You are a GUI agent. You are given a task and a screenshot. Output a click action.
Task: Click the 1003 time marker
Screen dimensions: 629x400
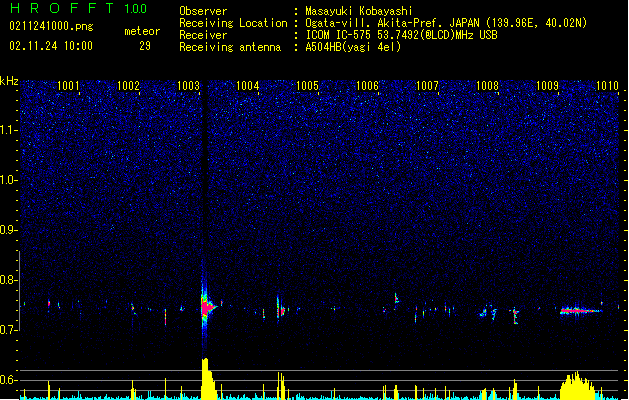point(188,86)
